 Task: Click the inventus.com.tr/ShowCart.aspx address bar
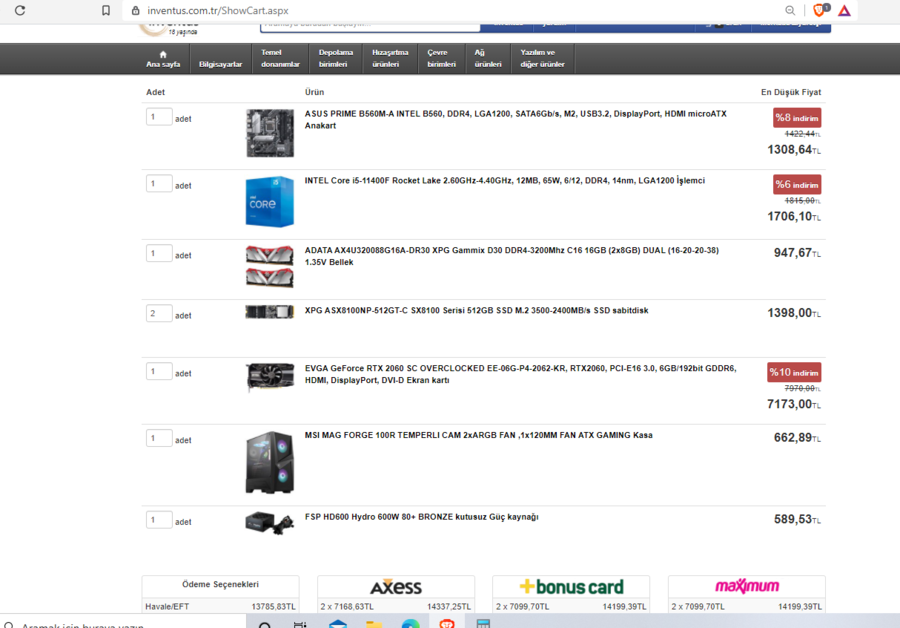click(218, 10)
